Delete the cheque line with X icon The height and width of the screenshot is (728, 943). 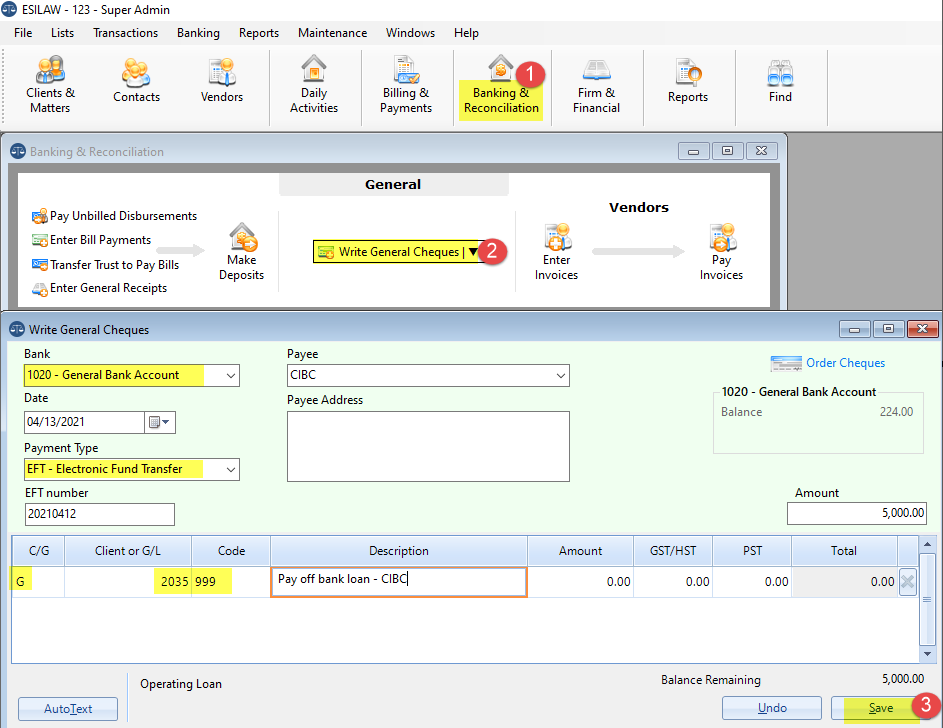click(x=908, y=582)
